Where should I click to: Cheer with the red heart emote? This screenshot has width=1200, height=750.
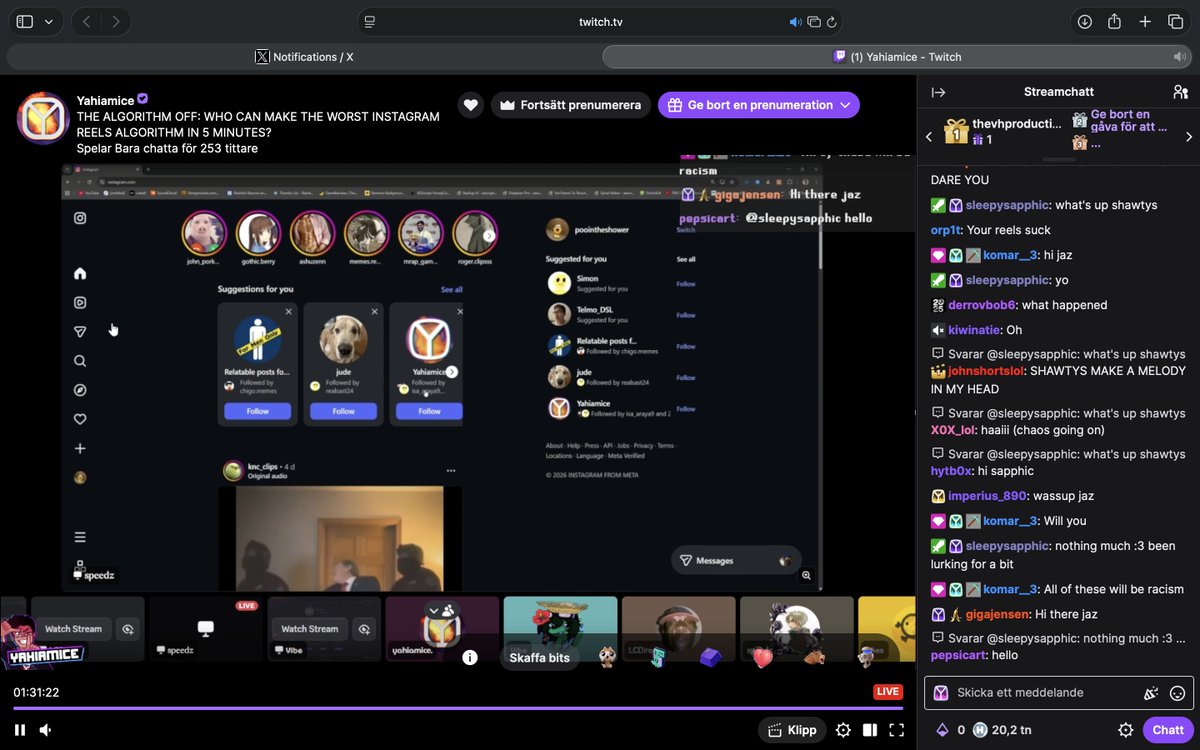tap(763, 657)
